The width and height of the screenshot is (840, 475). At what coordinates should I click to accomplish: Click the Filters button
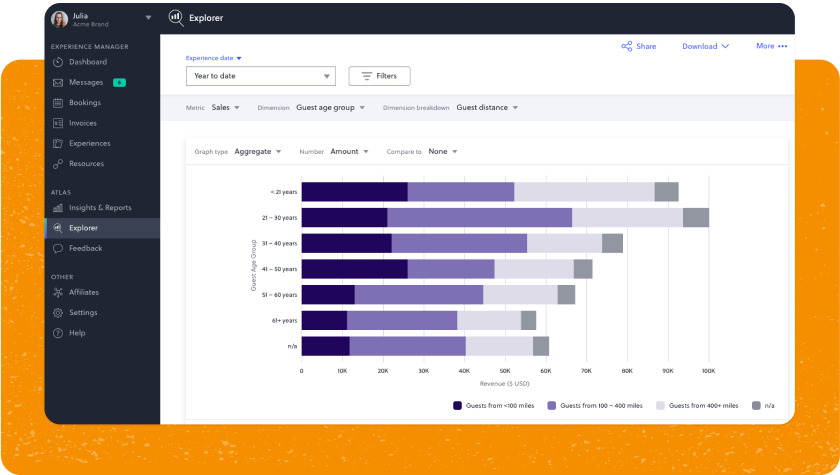pyautogui.click(x=379, y=76)
